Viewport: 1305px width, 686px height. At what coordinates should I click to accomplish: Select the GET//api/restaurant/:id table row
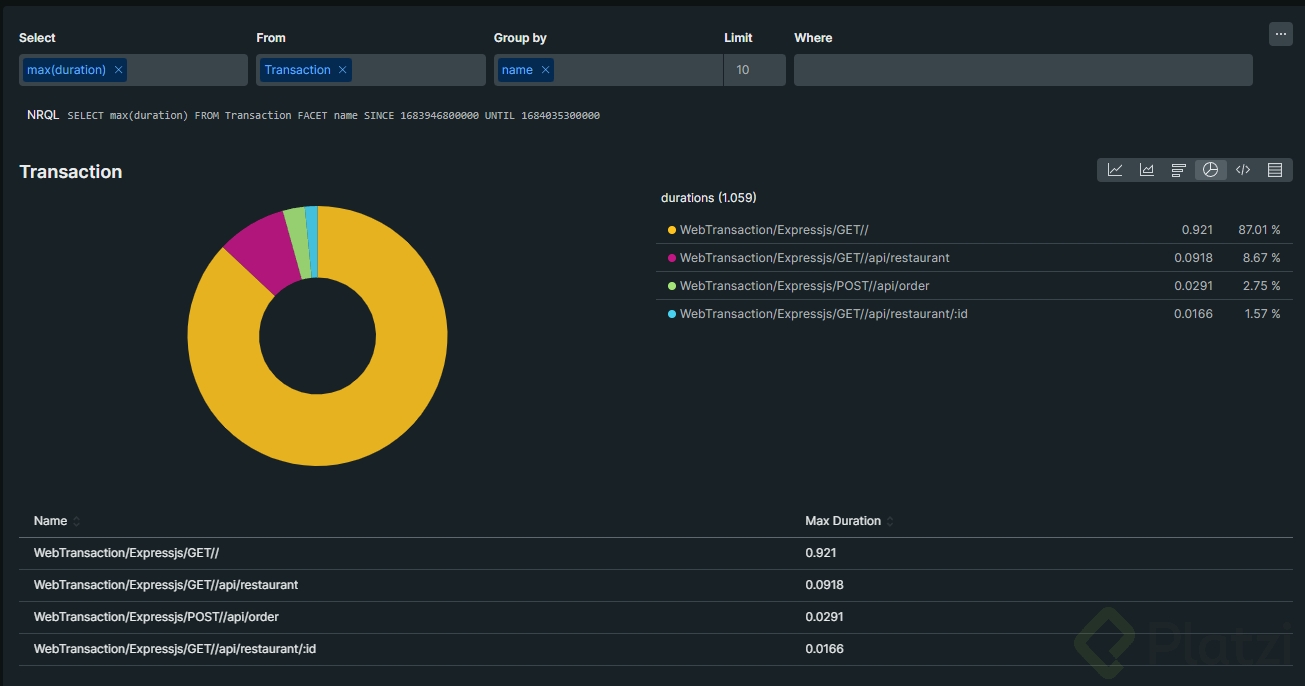(175, 649)
